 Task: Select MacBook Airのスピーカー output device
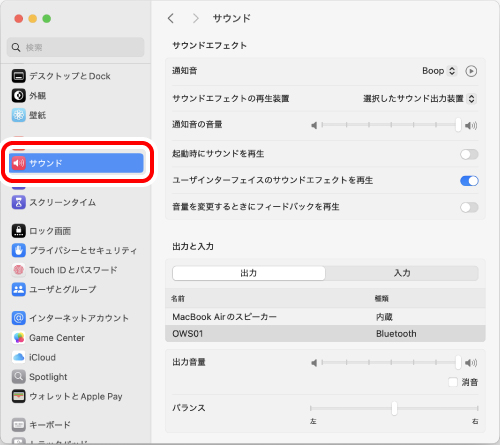[325, 317]
